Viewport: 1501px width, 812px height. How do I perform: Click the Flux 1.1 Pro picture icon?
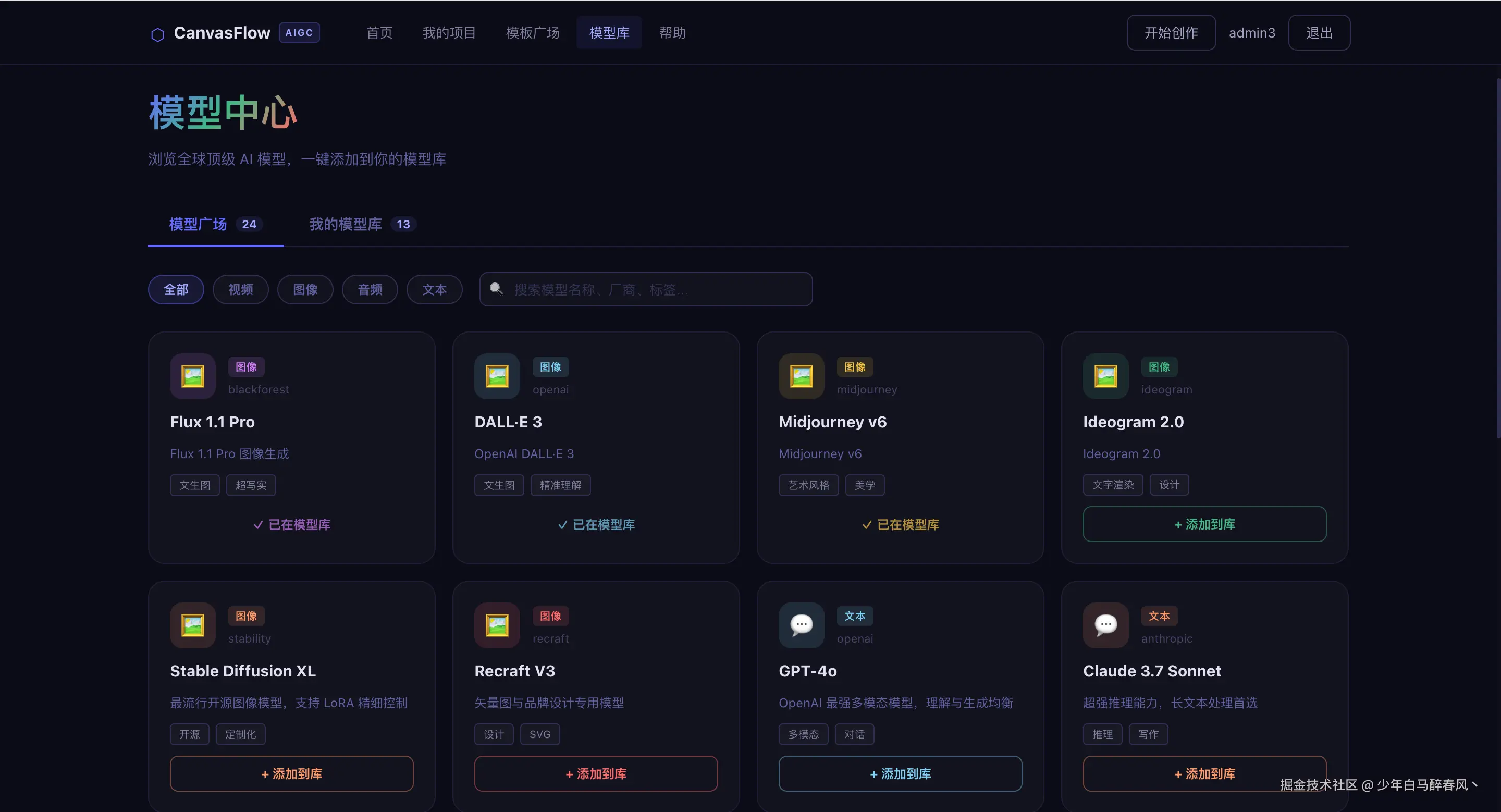[193, 376]
